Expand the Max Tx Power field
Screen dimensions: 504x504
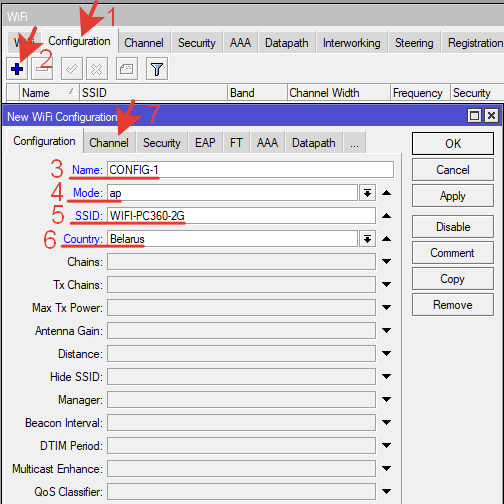(386, 307)
